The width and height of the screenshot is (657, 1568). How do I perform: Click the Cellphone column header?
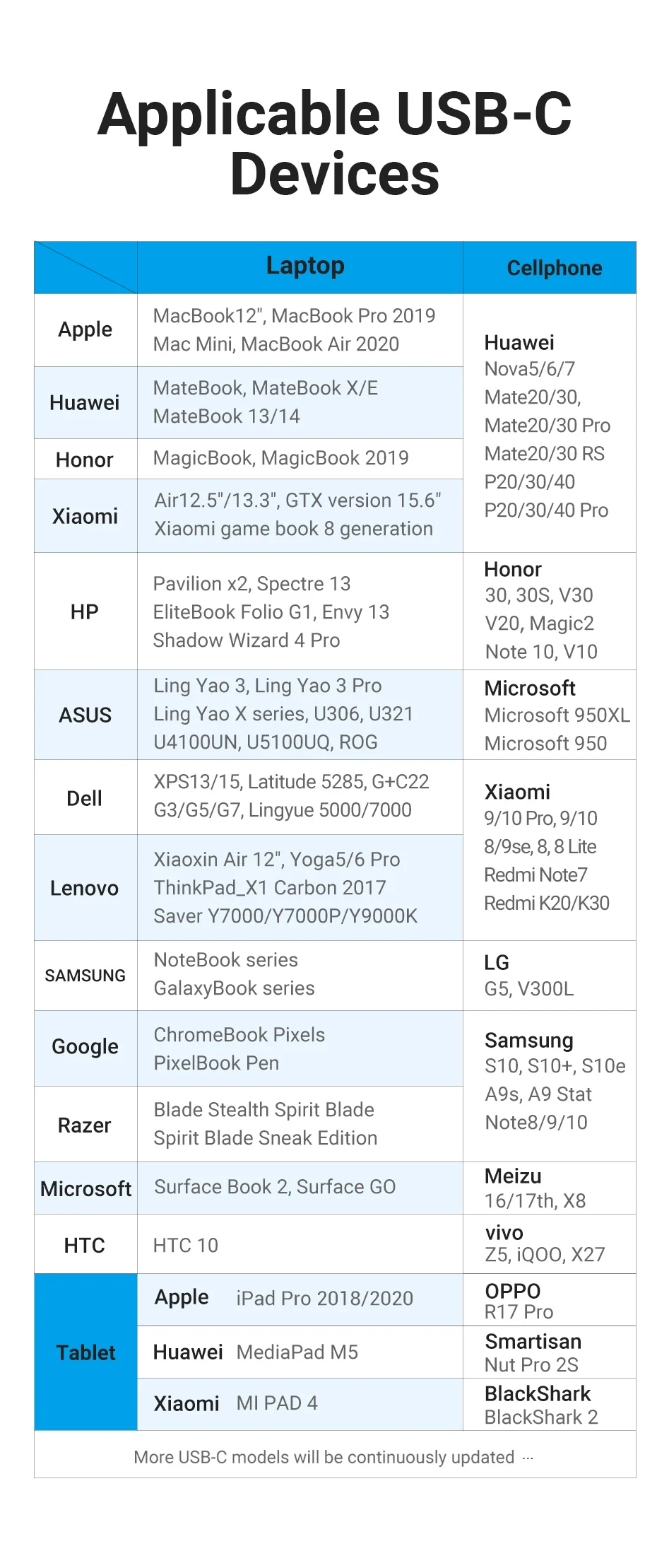point(554,268)
